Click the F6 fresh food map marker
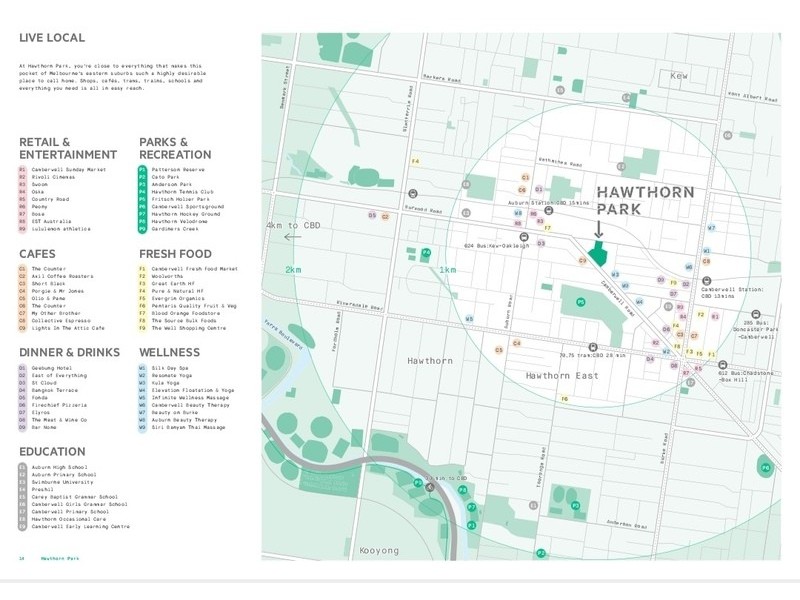This screenshot has height=600, width=800. click(565, 399)
